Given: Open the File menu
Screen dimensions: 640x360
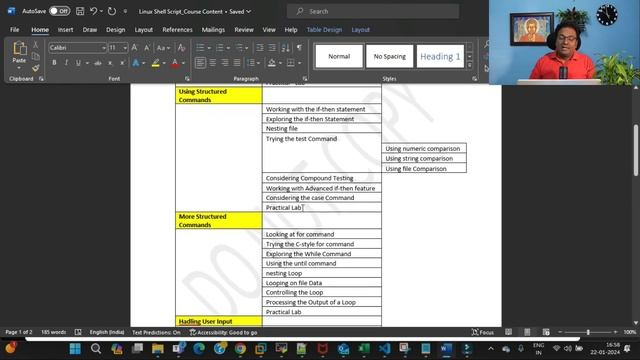Looking at the screenshot, I should tap(15, 30).
